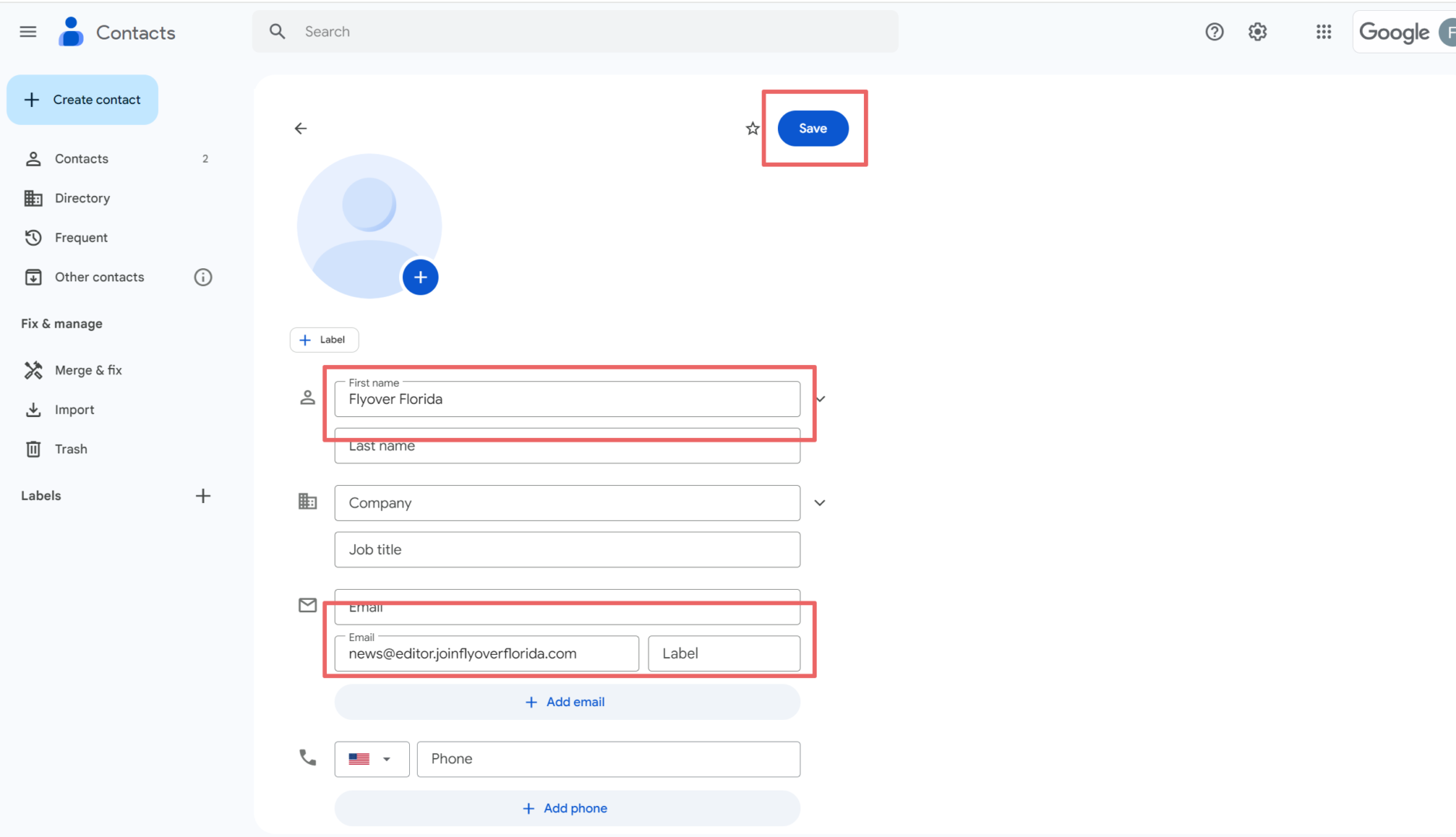Click the Labels heading in the sidebar

pos(41,496)
